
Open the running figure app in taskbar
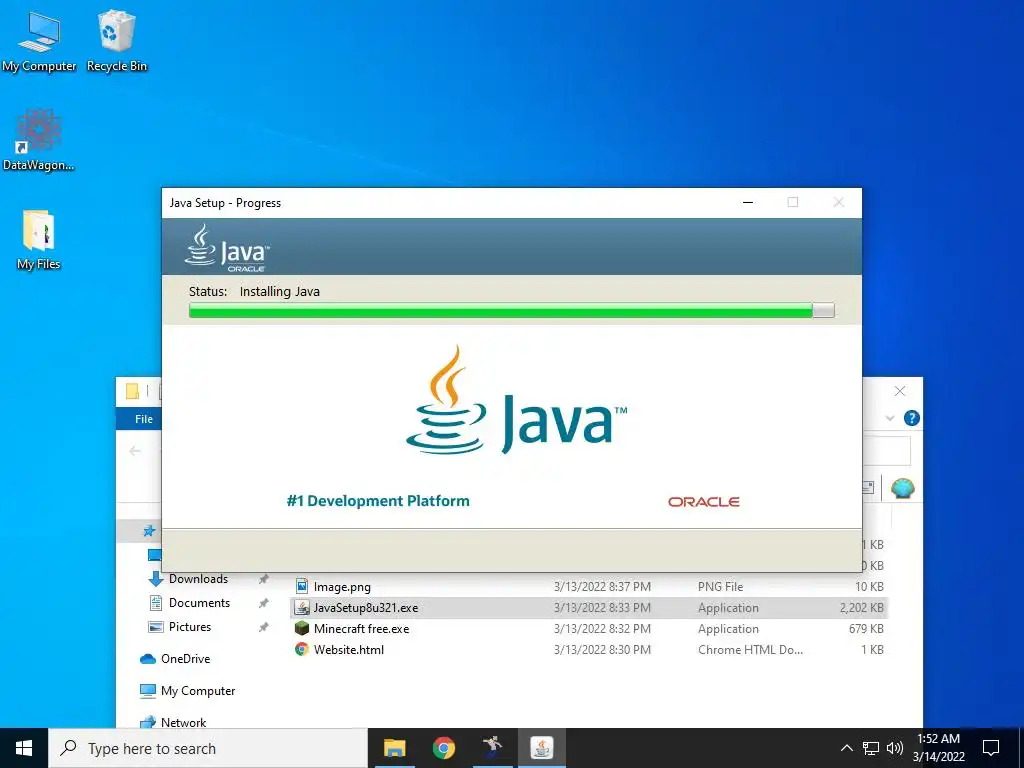[x=492, y=748]
